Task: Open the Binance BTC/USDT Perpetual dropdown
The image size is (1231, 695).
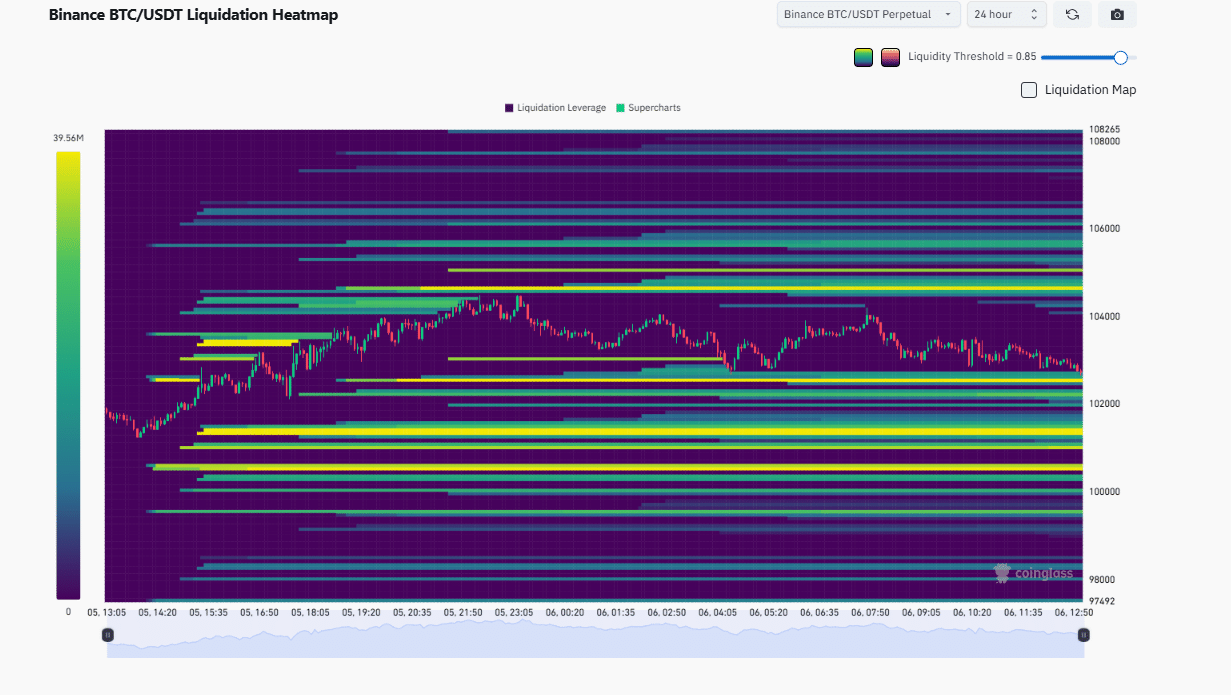Action: click(867, 15)
